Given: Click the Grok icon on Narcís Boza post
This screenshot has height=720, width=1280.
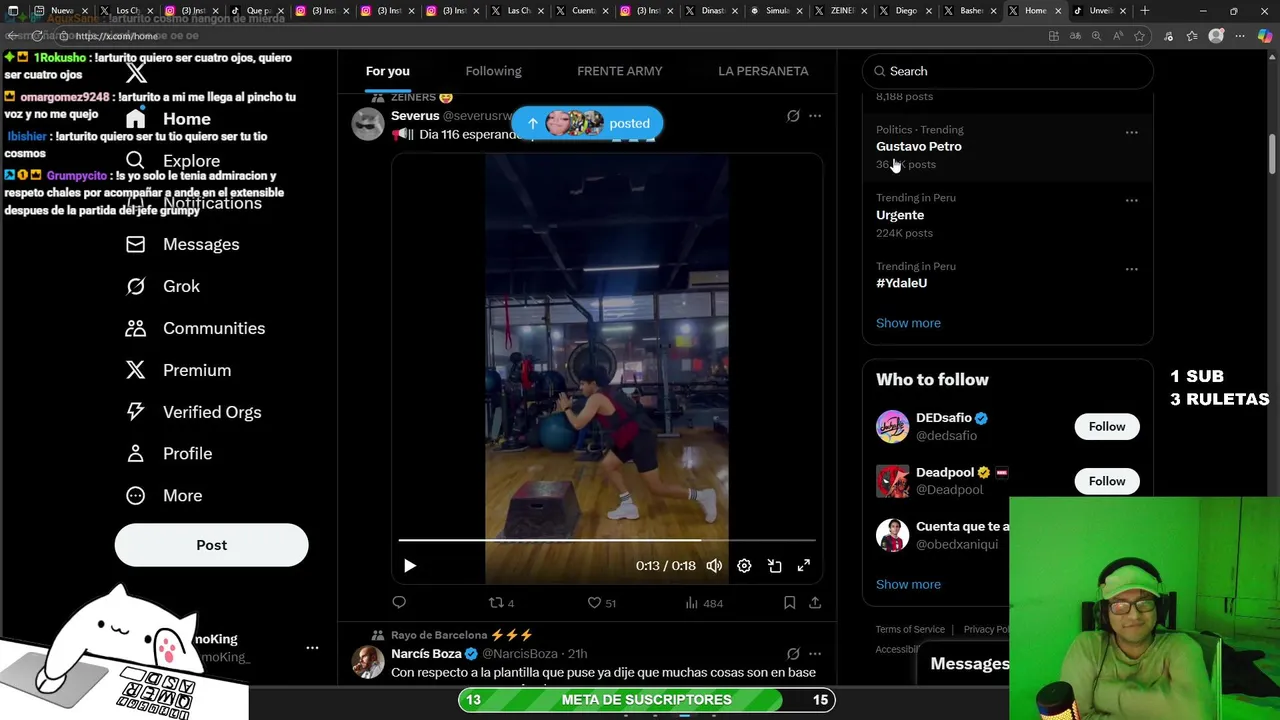Looking at the screenshot, I should (793, 654).
